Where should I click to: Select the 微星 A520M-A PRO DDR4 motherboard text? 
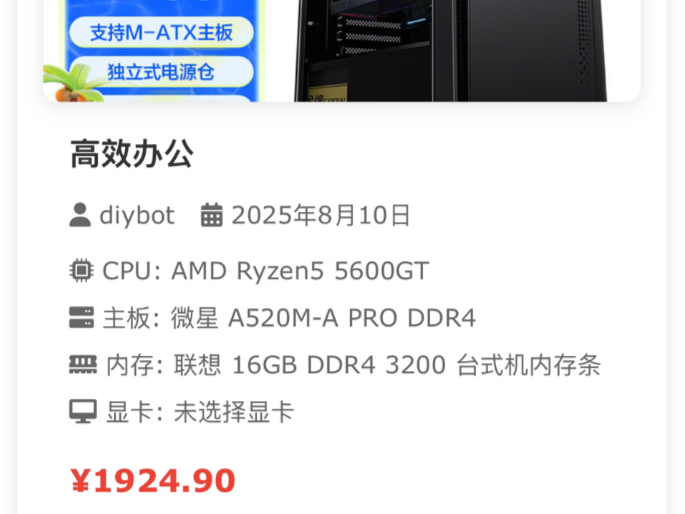[323, 318]
